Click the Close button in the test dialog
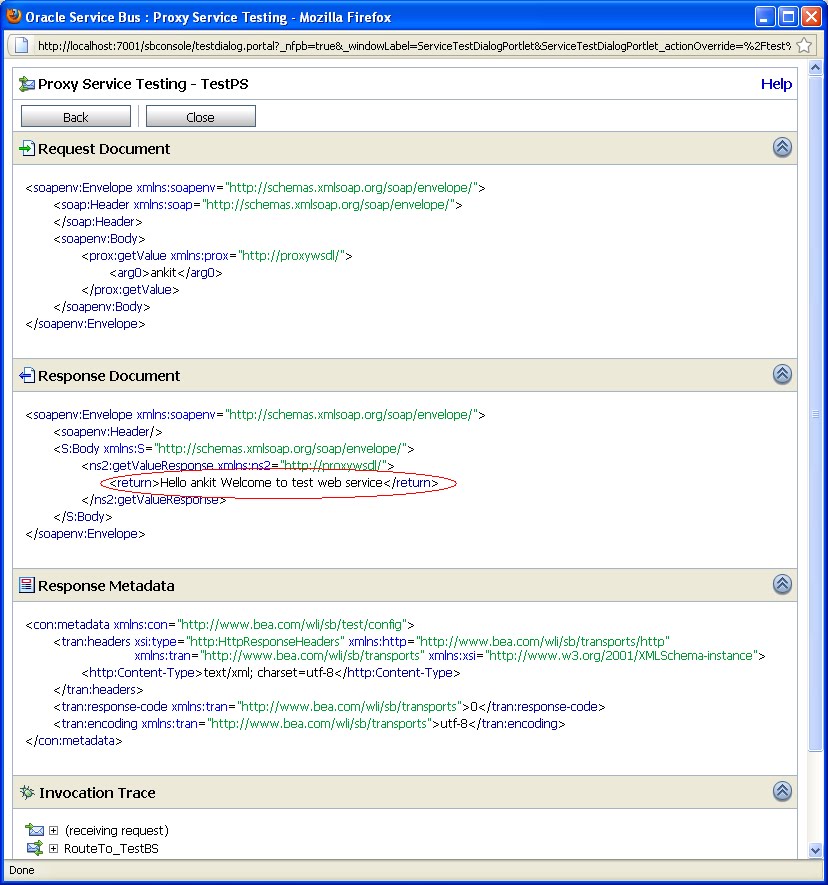Screen dimensions: 828x885 click(x=200, y=117)
